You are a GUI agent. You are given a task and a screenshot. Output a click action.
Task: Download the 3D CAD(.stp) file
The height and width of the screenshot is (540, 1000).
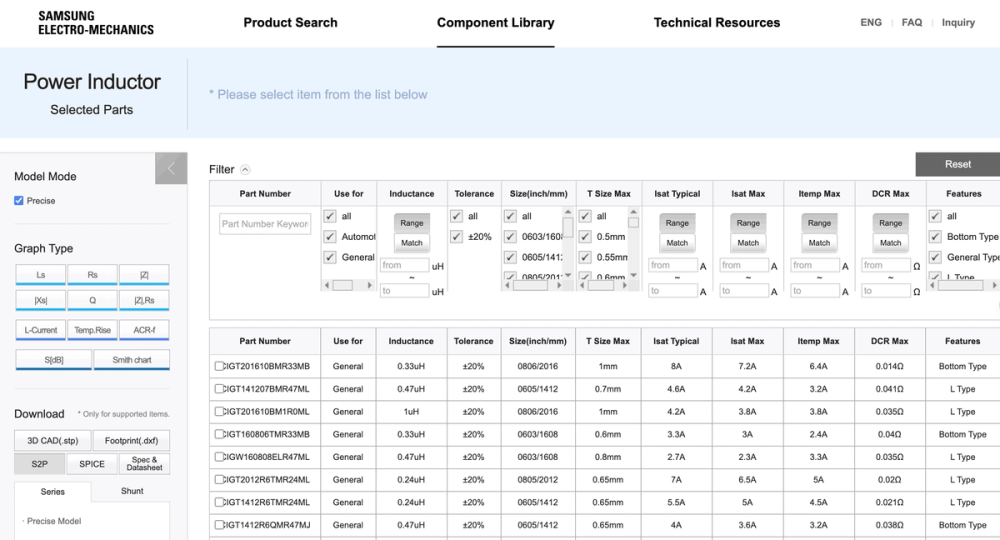(x=53, y=441)
